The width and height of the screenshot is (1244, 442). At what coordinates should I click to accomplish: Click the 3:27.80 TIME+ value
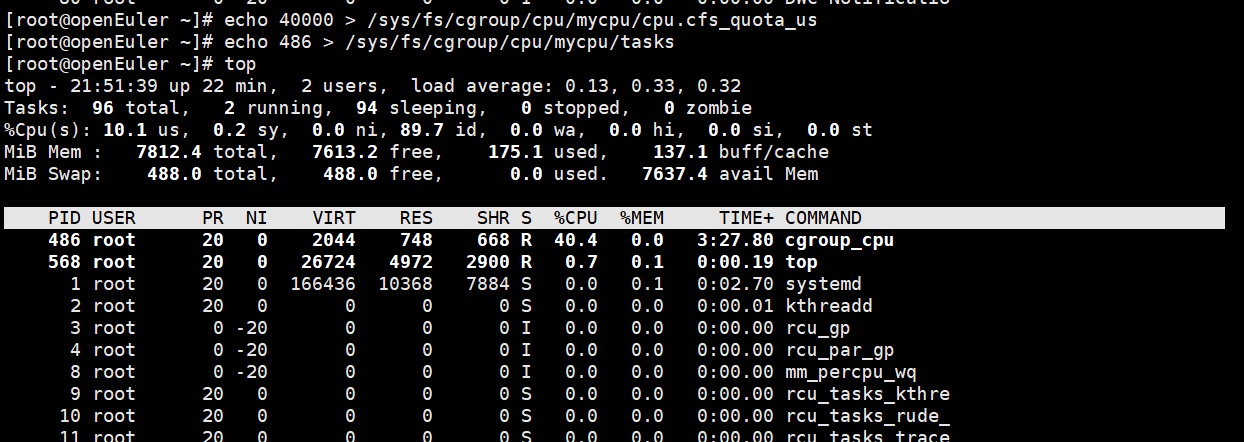(x=735, y=240)
